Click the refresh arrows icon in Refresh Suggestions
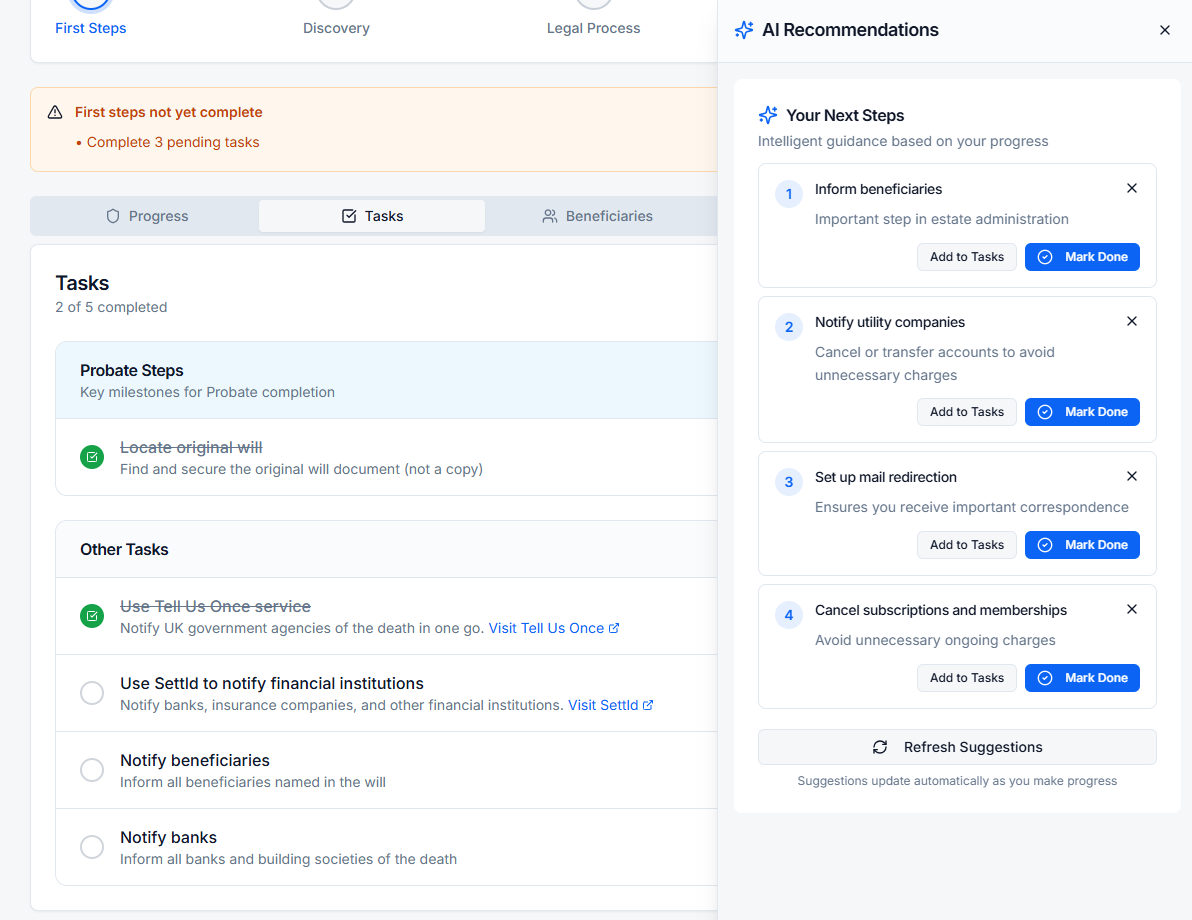Screen dimensions: 1192x920 click(880, 747)
